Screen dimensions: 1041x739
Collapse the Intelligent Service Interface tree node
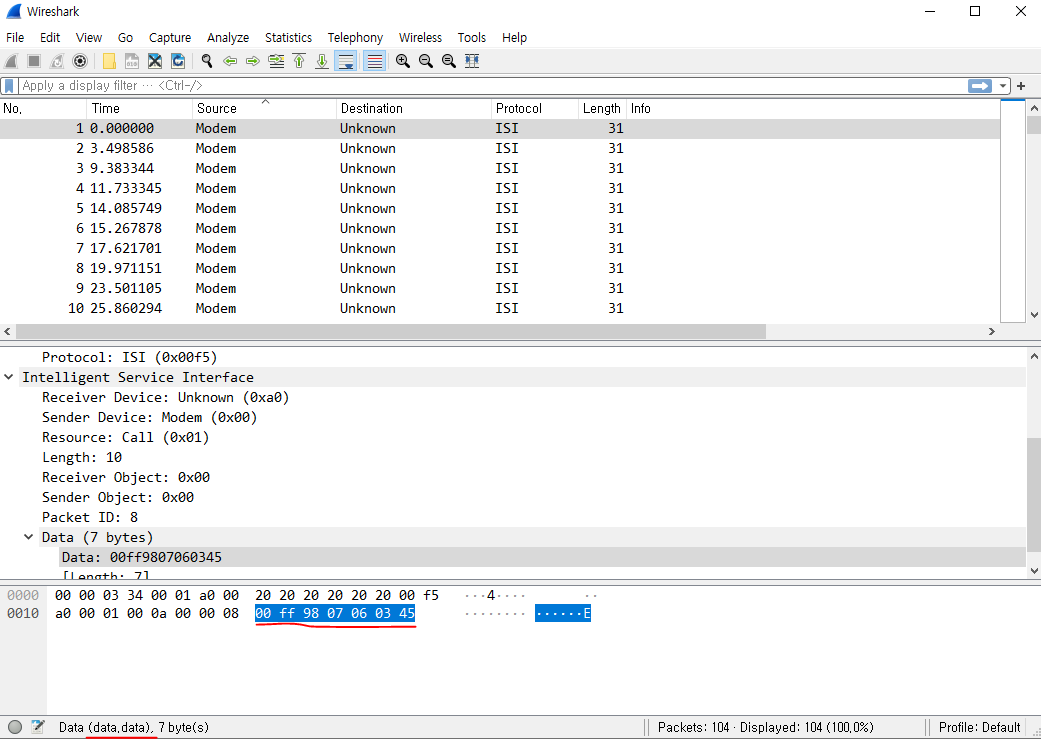pyautogui.click(x=9, y=377)
